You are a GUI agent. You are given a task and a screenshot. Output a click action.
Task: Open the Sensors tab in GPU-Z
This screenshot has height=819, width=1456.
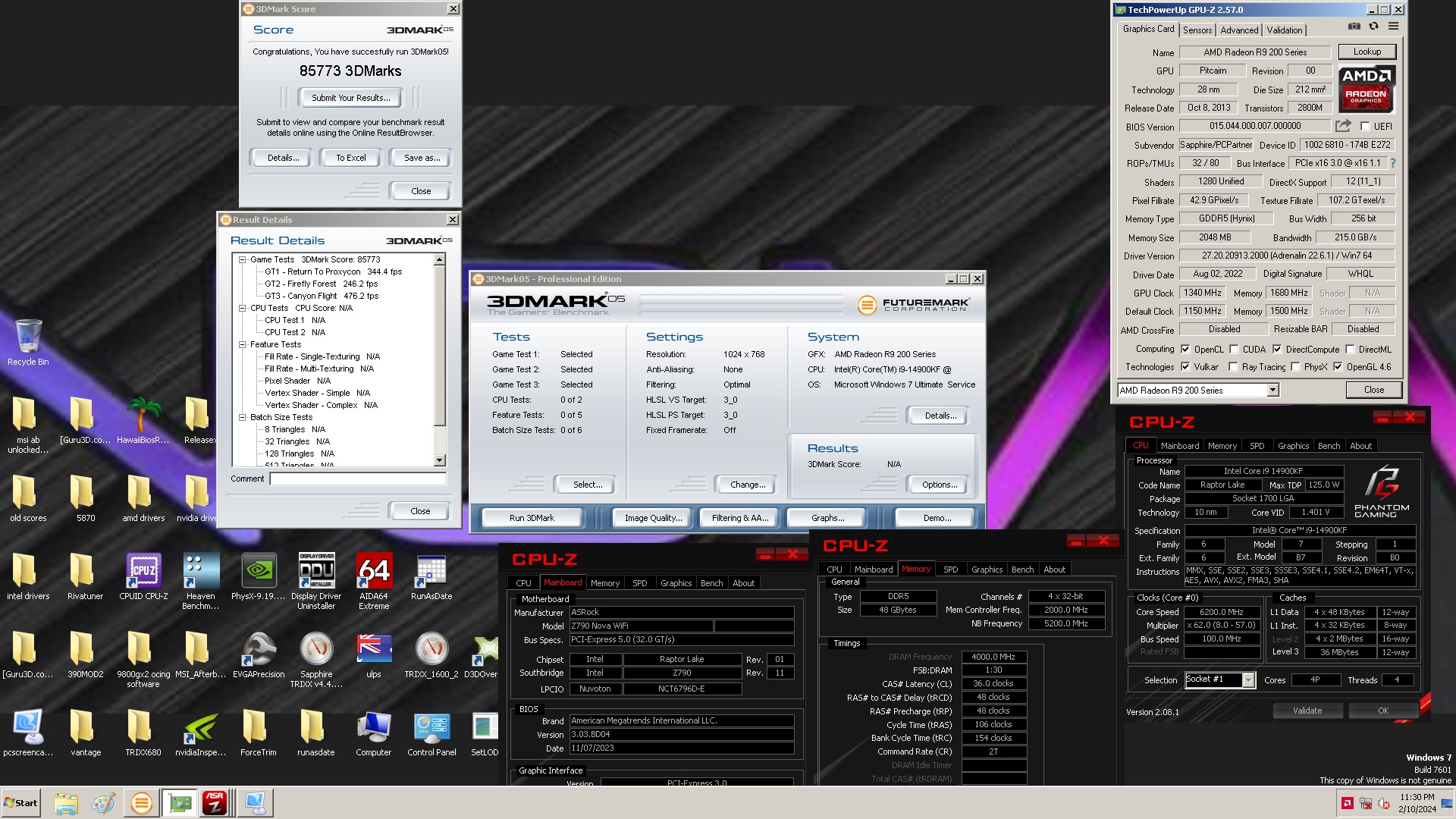1197,30
